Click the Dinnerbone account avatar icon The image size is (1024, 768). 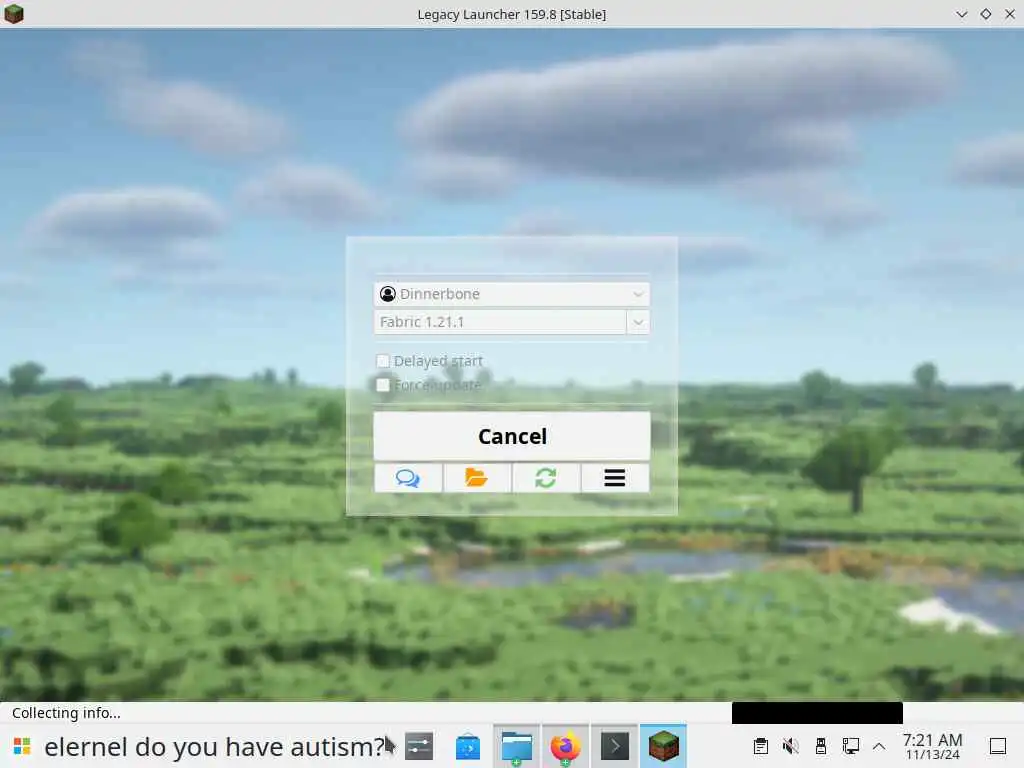click(x=388, y=294)
